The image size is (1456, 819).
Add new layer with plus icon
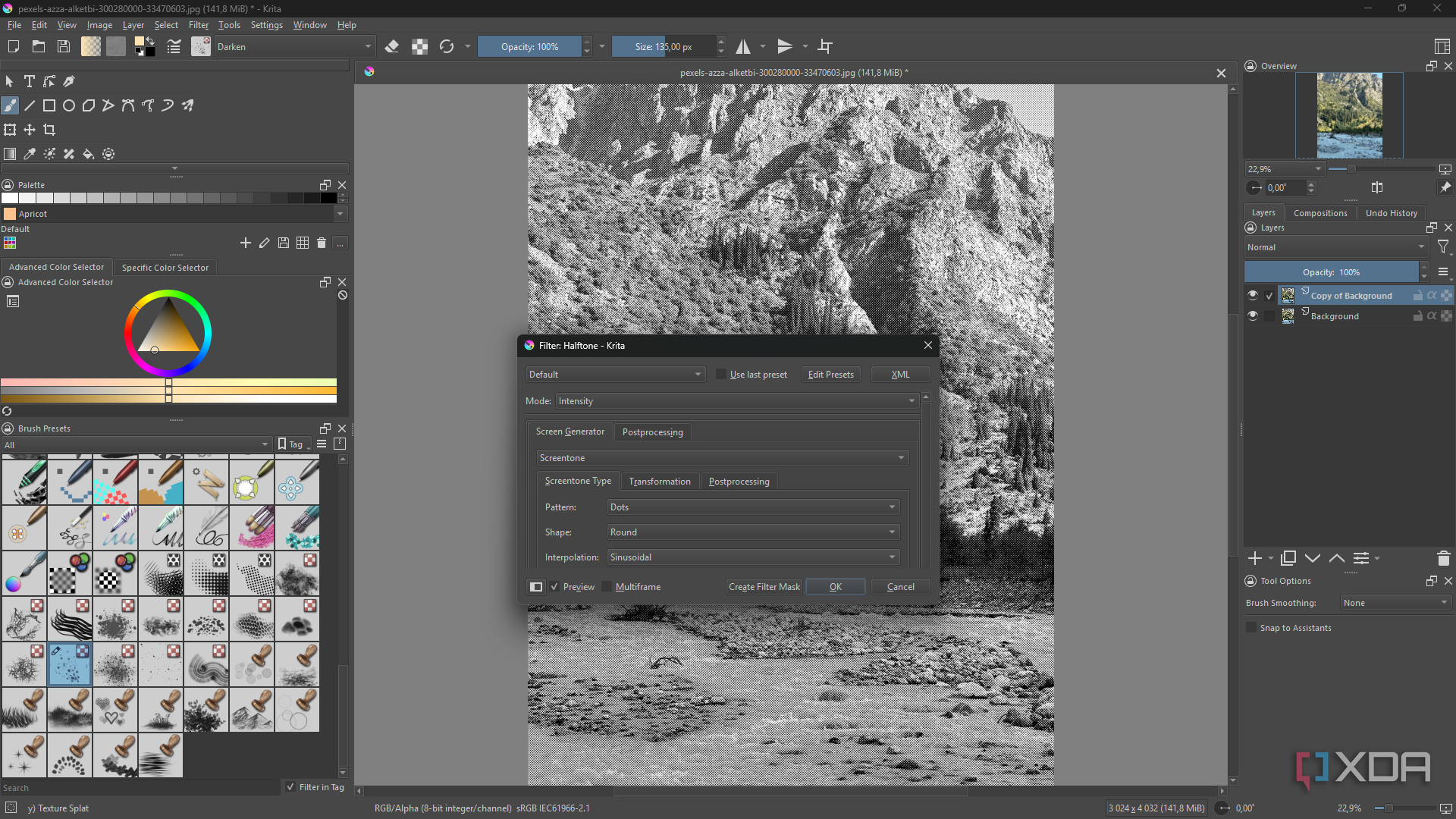1254,559
